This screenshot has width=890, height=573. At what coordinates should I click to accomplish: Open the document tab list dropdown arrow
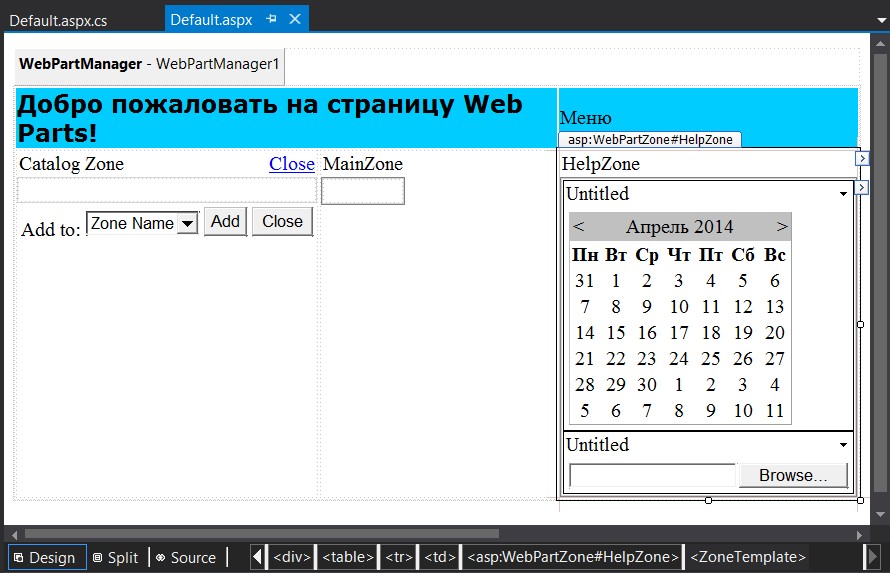pyautogui.click(x=881, y=20)
